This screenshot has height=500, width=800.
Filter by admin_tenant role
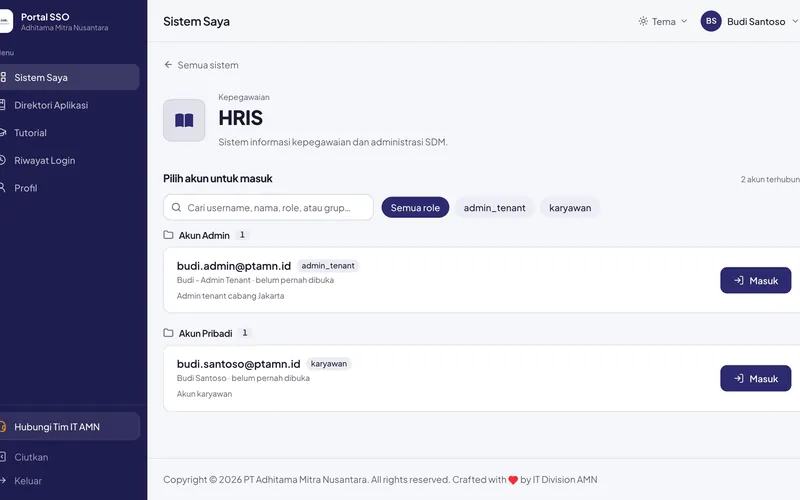tap(494, 208)
